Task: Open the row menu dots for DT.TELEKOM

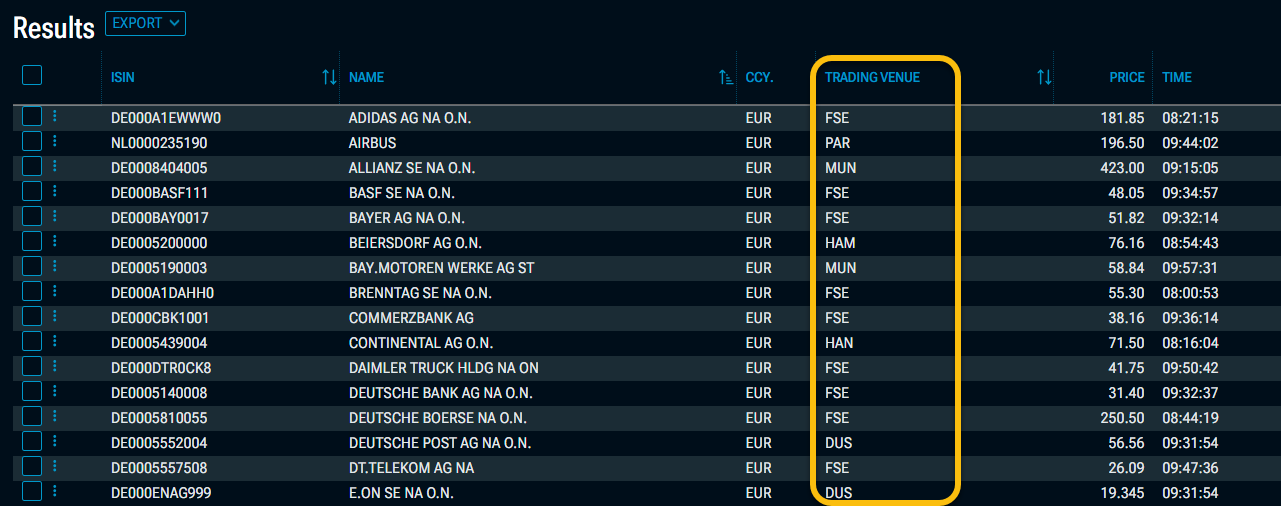Action: (55, 466)
